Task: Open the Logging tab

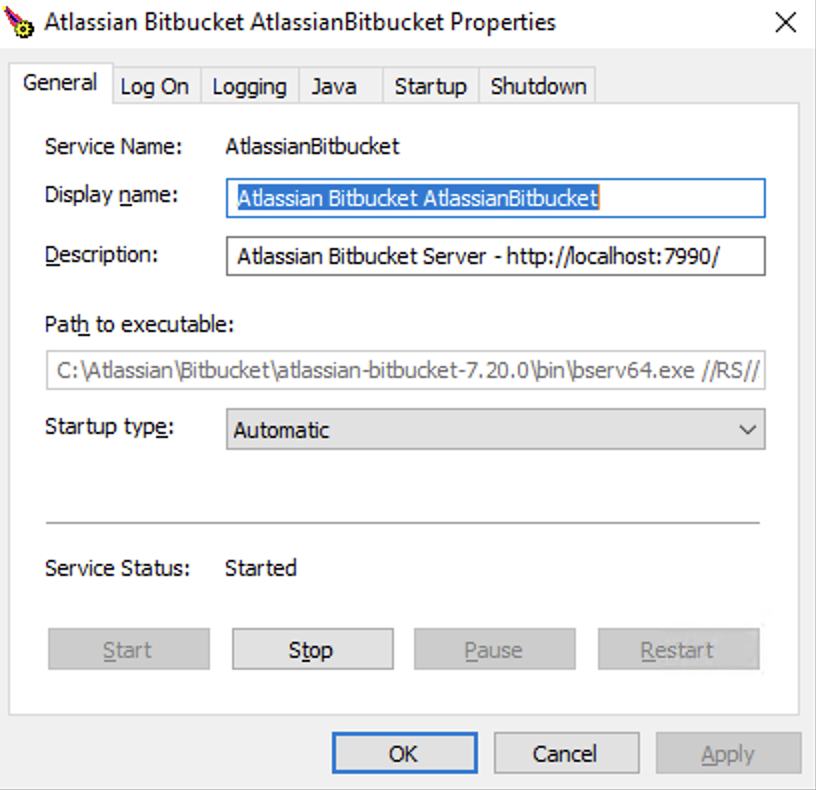Action: (249, 86)
